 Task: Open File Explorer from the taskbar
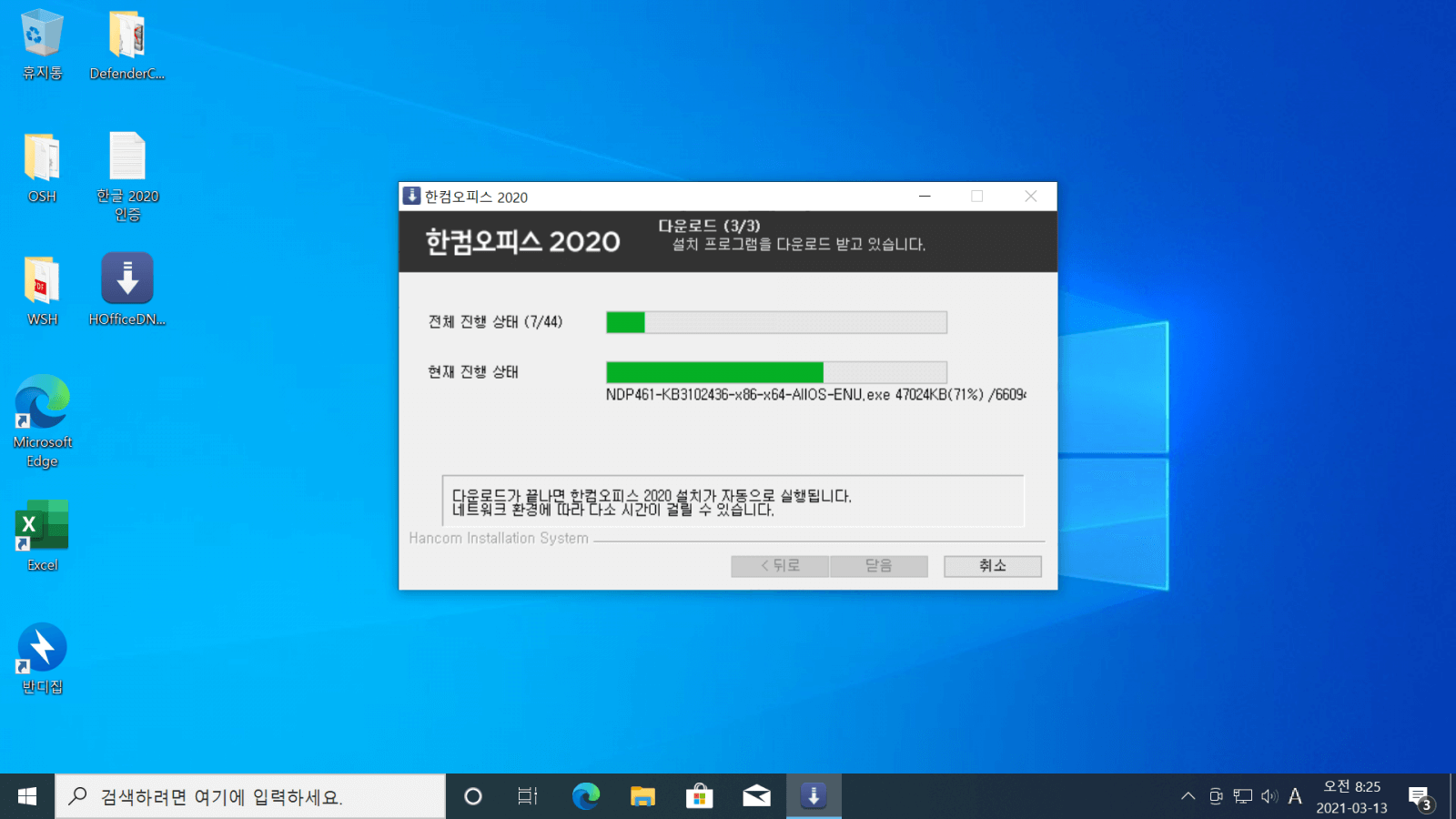[642, 796]
